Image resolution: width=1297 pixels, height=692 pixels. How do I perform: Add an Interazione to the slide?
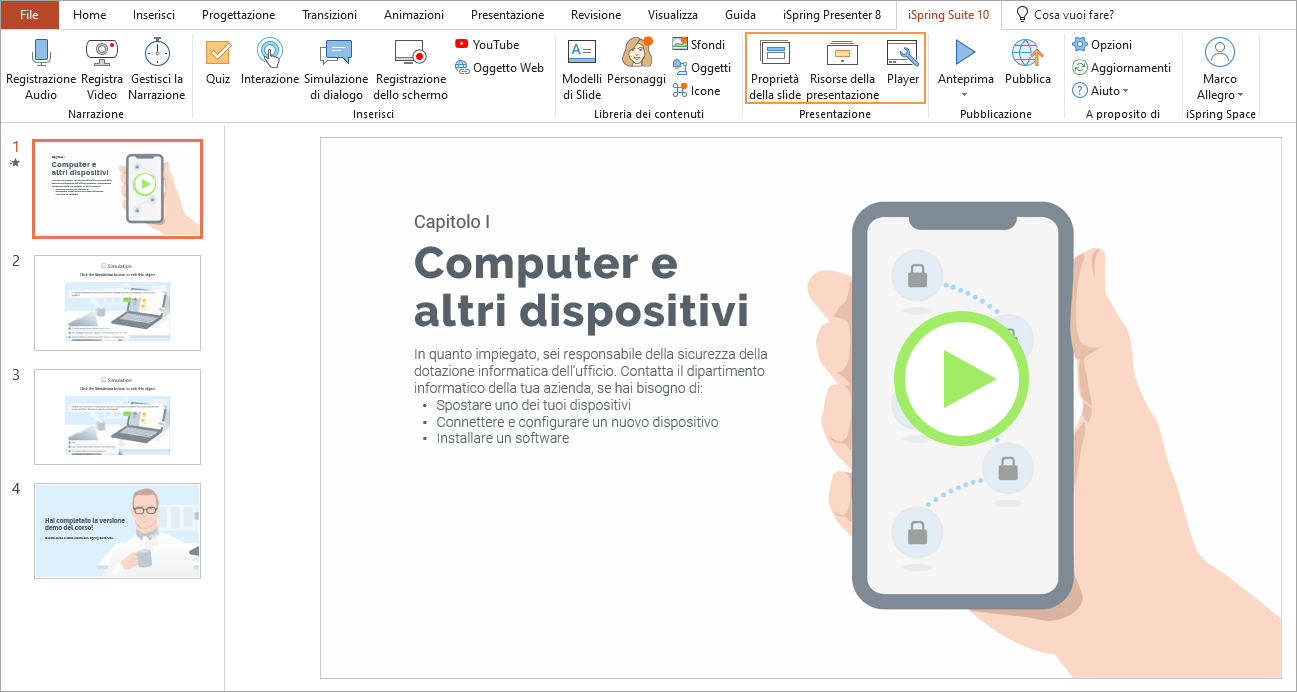[x=270, y=53]
